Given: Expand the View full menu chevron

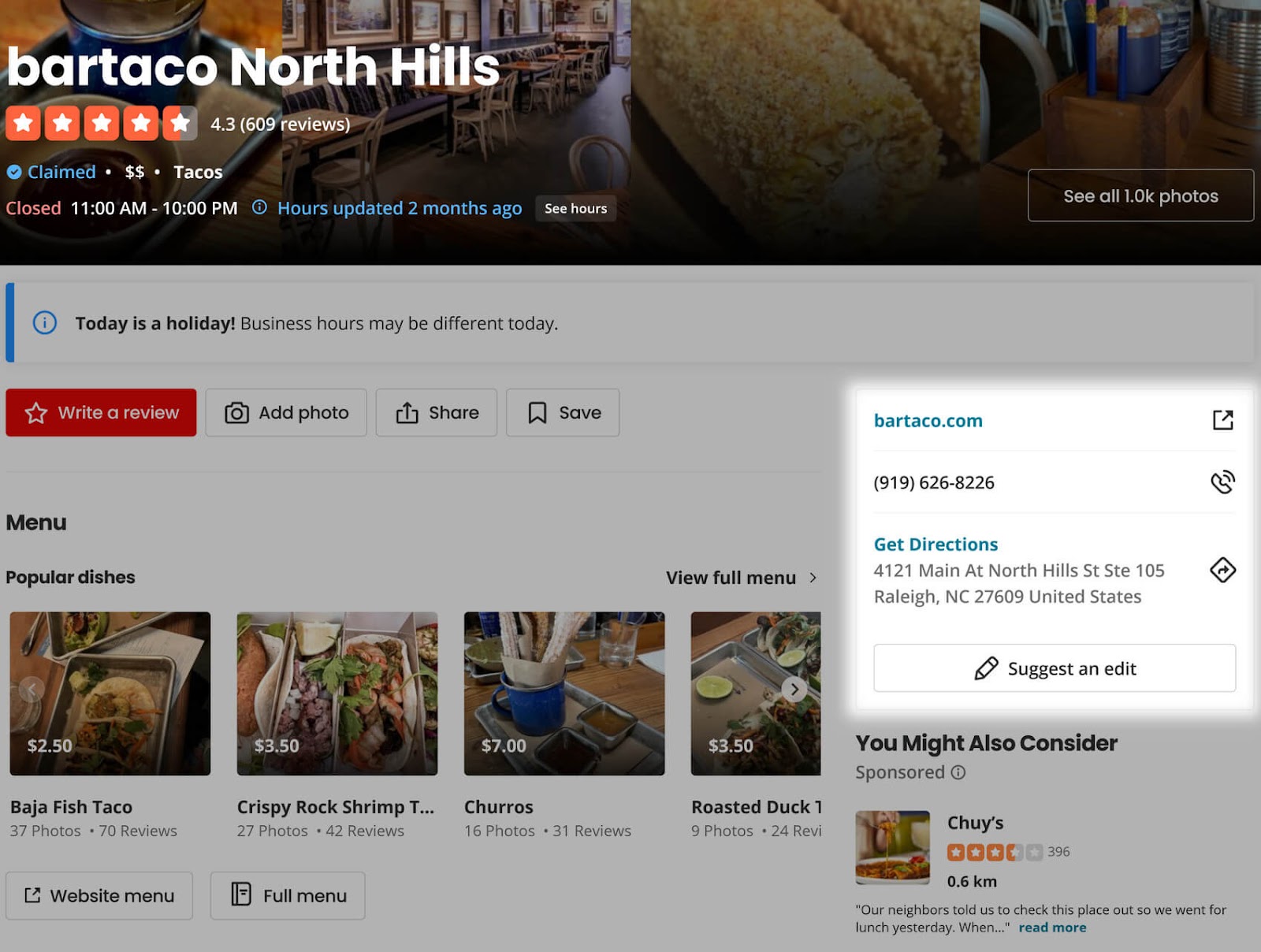Looking at the screenshot, I should (x=813, y=578).
